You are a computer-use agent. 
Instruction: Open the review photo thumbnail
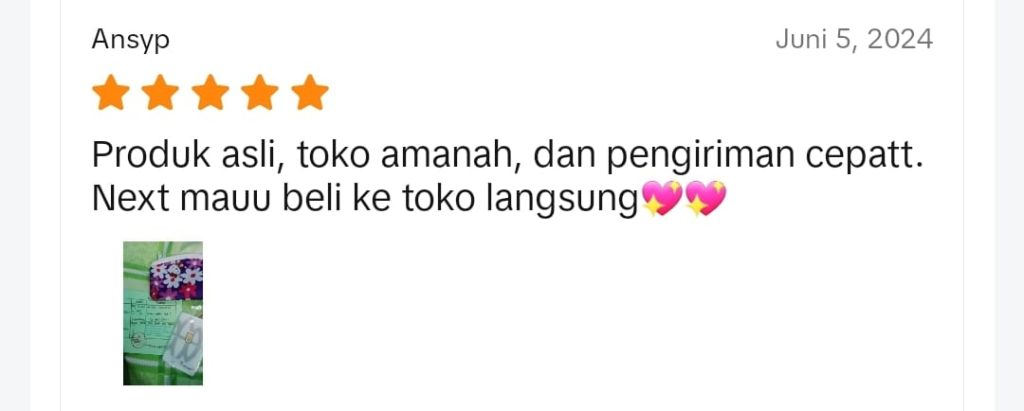coord(163,313)
